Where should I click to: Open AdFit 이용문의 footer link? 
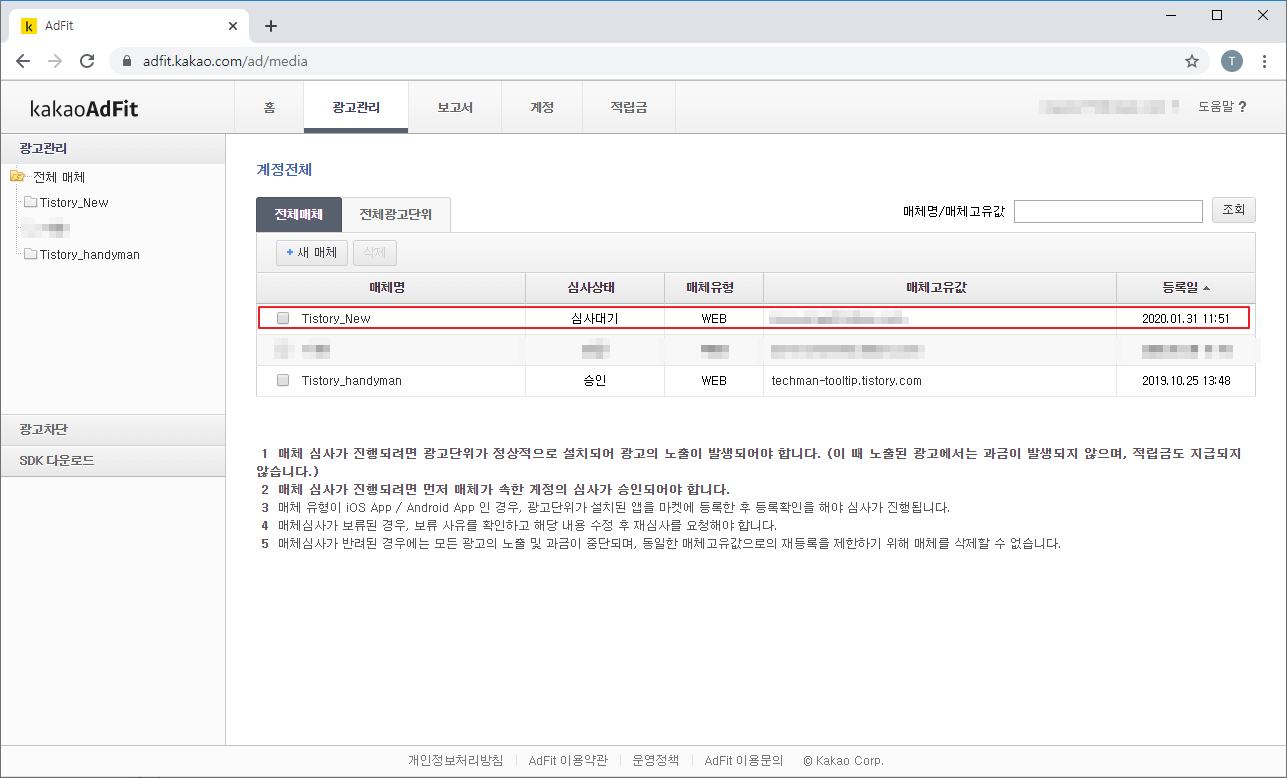tap(744, 760)
